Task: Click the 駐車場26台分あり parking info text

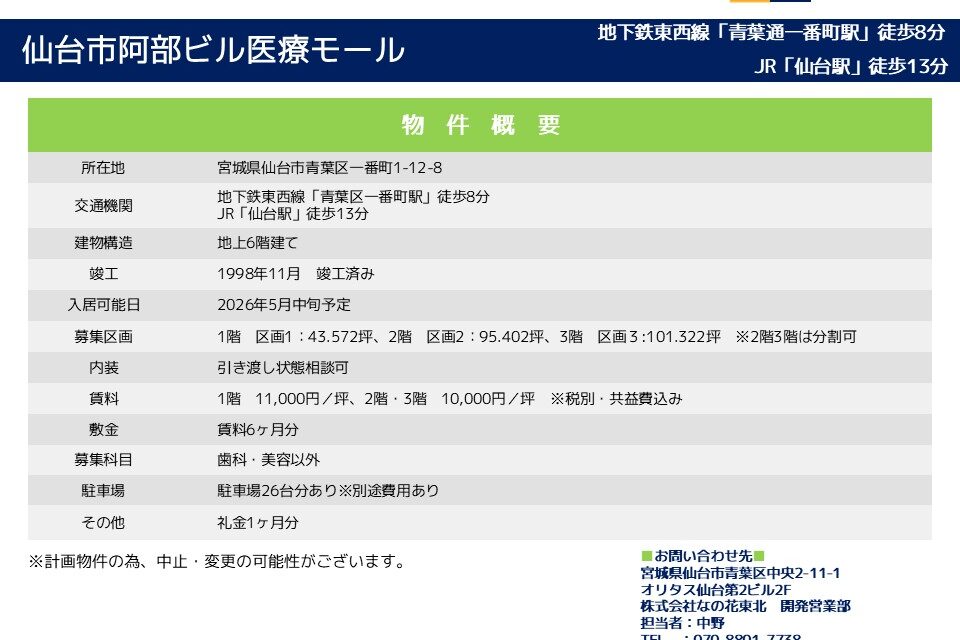Action: 327,491
